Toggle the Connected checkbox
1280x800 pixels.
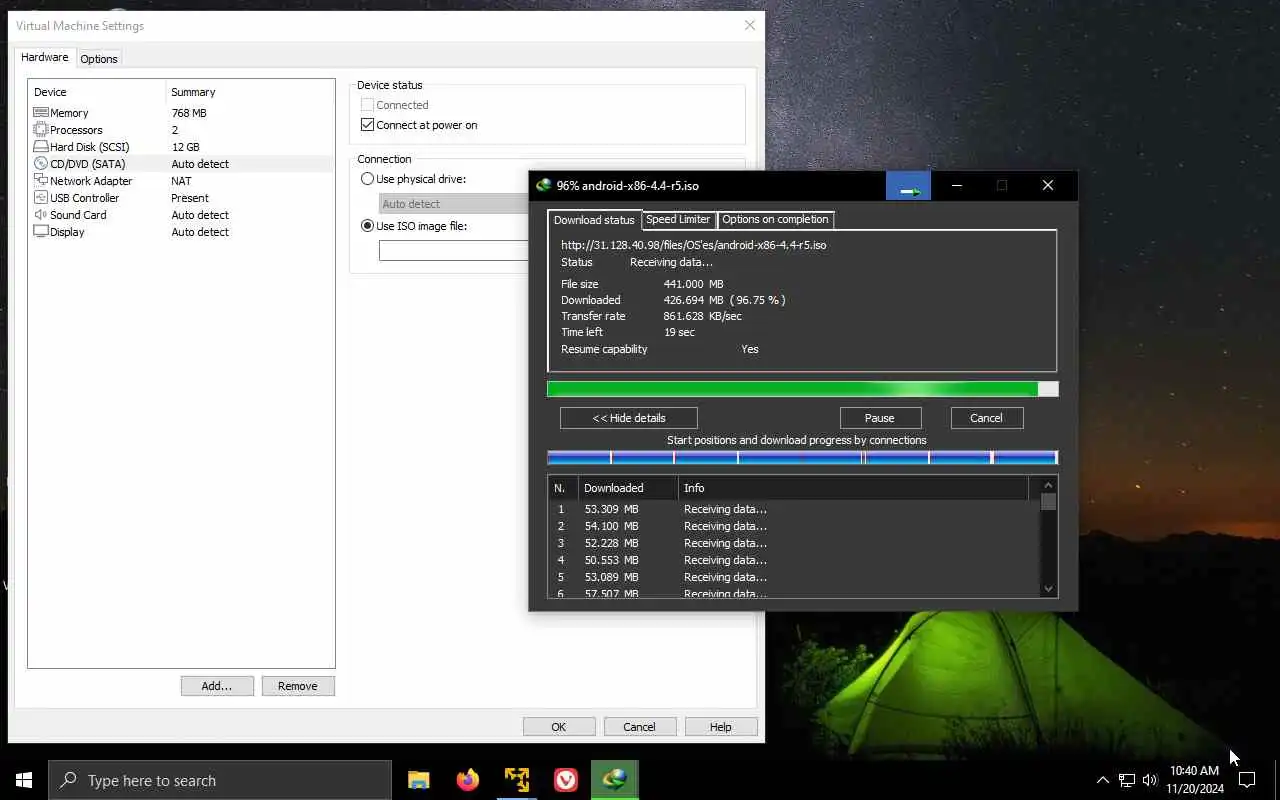click(367, 105)
